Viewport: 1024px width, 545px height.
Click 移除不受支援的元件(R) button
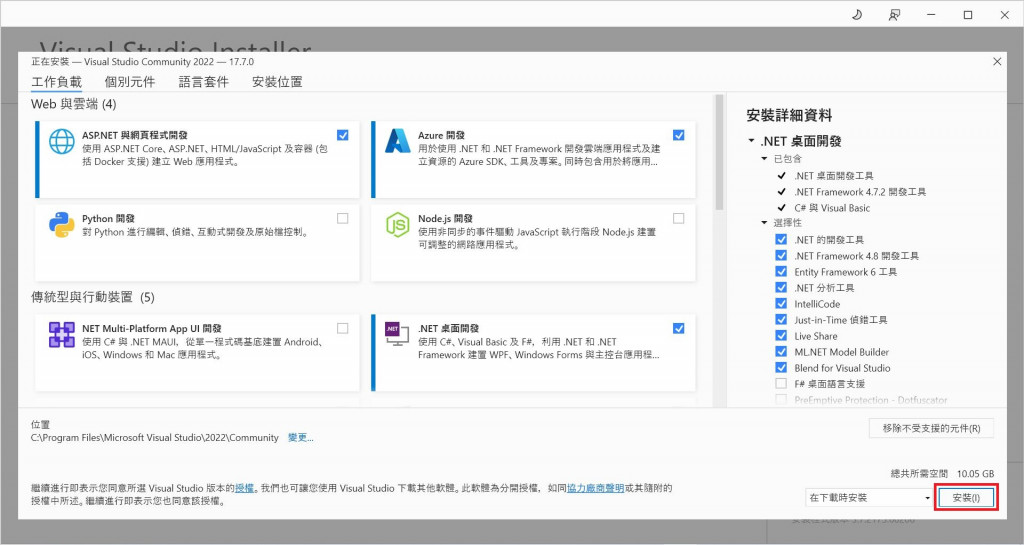[x=931, y=428]
